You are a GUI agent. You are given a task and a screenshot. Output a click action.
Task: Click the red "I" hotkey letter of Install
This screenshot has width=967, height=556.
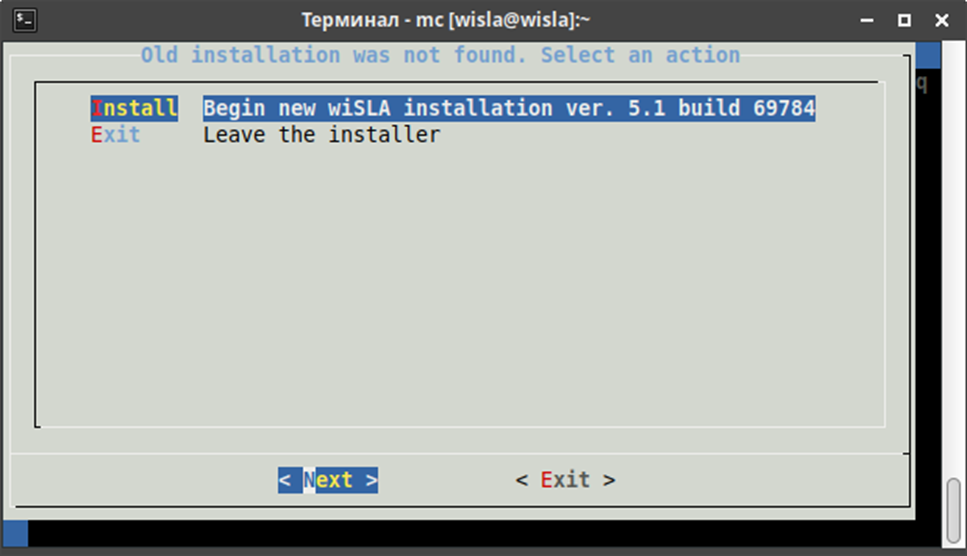tap(97, 108)
